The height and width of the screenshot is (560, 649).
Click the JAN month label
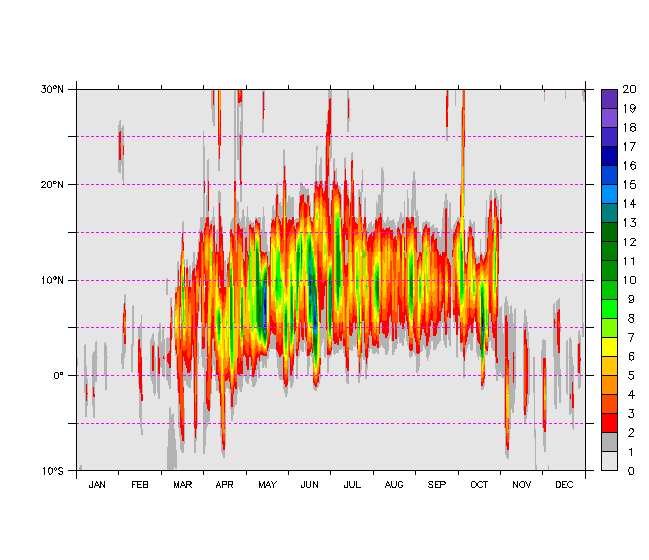click(97, 485)
